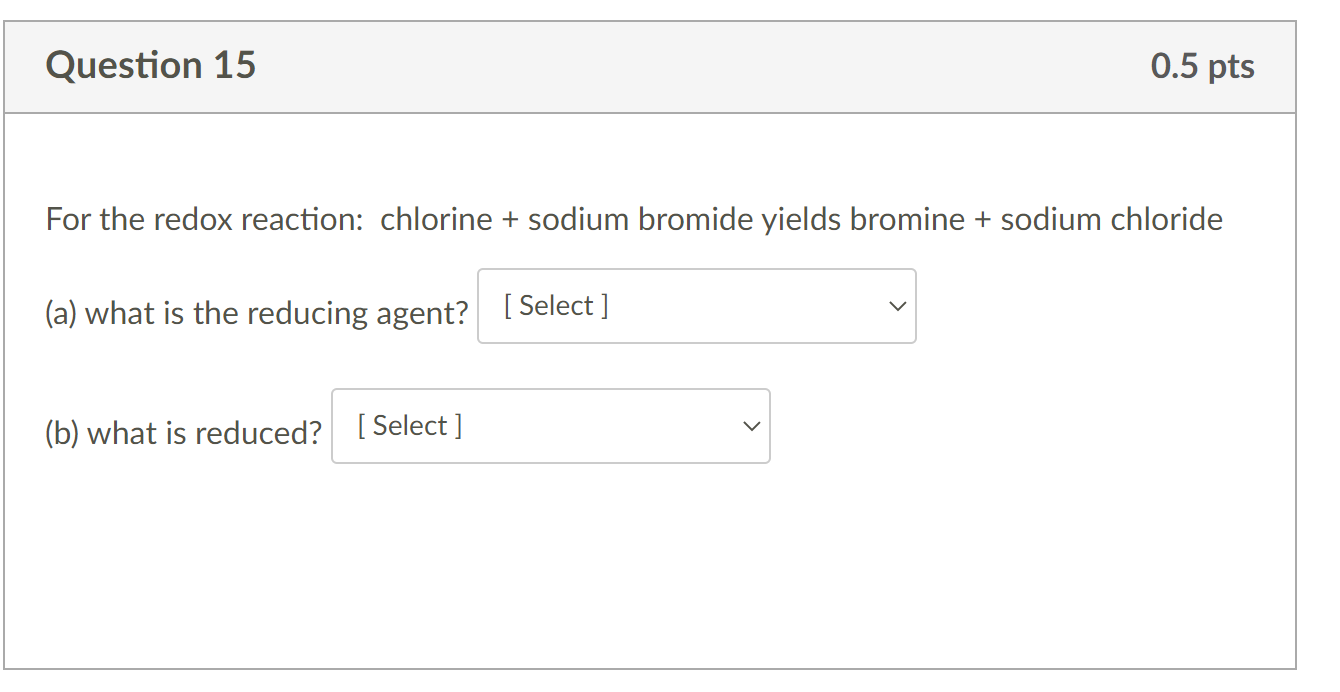
Task: Open the reducing agent dropdown
Action: pos(696,306)
